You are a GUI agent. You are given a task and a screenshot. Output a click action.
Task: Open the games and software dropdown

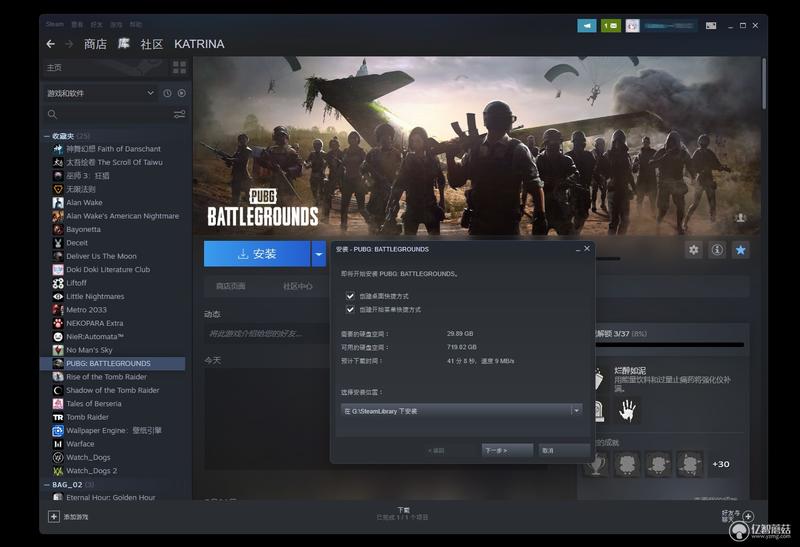[x=101, y=93]
